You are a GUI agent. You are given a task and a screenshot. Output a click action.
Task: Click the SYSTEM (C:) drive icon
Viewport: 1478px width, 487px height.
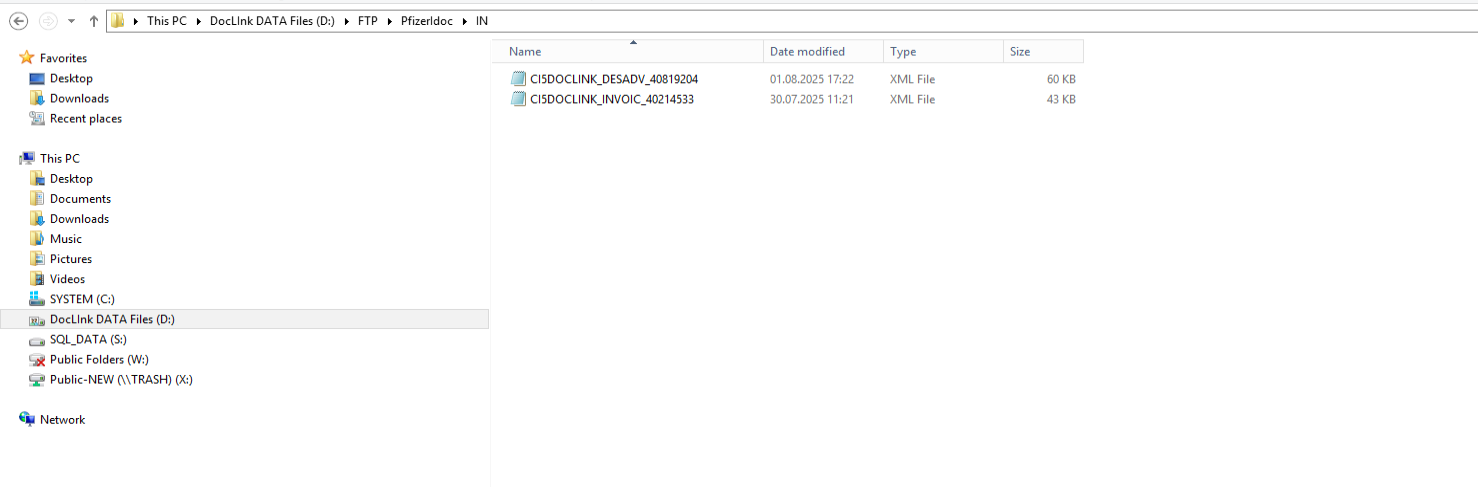(x=37, y=298)
